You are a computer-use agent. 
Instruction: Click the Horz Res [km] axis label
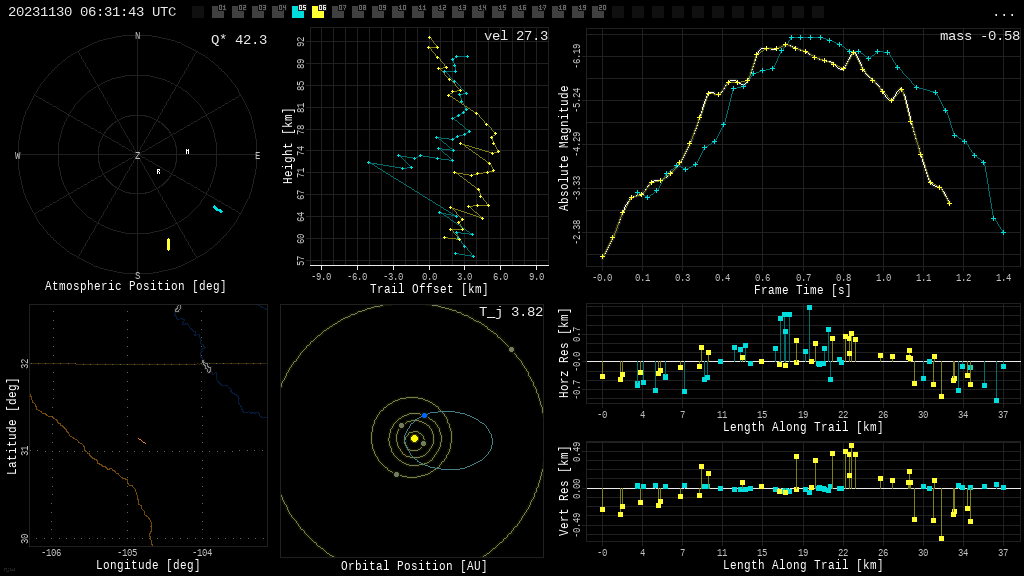[565, 353]
